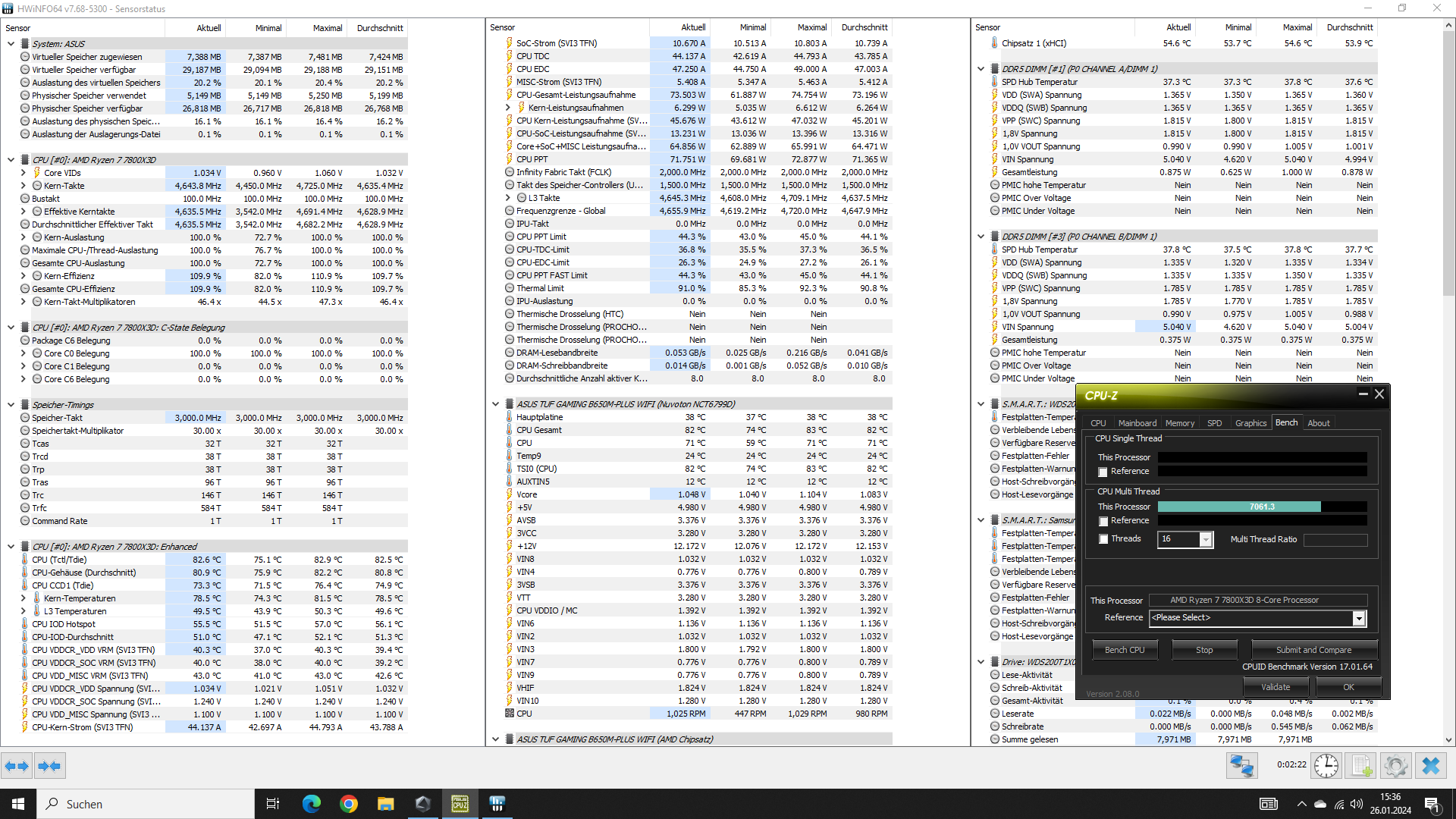Switch to the Memory tab in CPU-Z
The height and width of the screenshot is (819, 1456).
click(x=1179, y=423)
